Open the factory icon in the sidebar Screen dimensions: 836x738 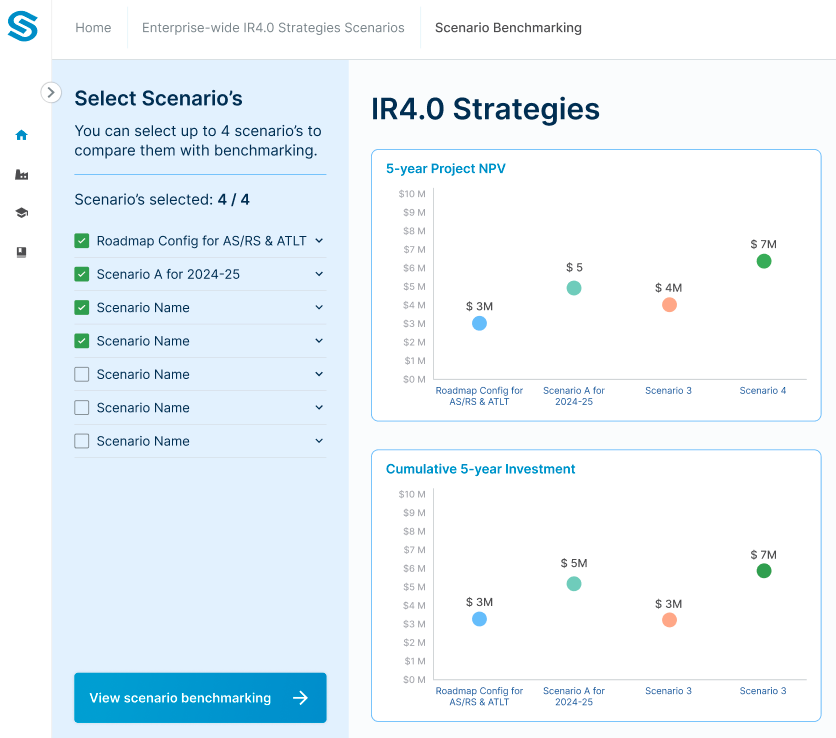[x=22, y=174]
